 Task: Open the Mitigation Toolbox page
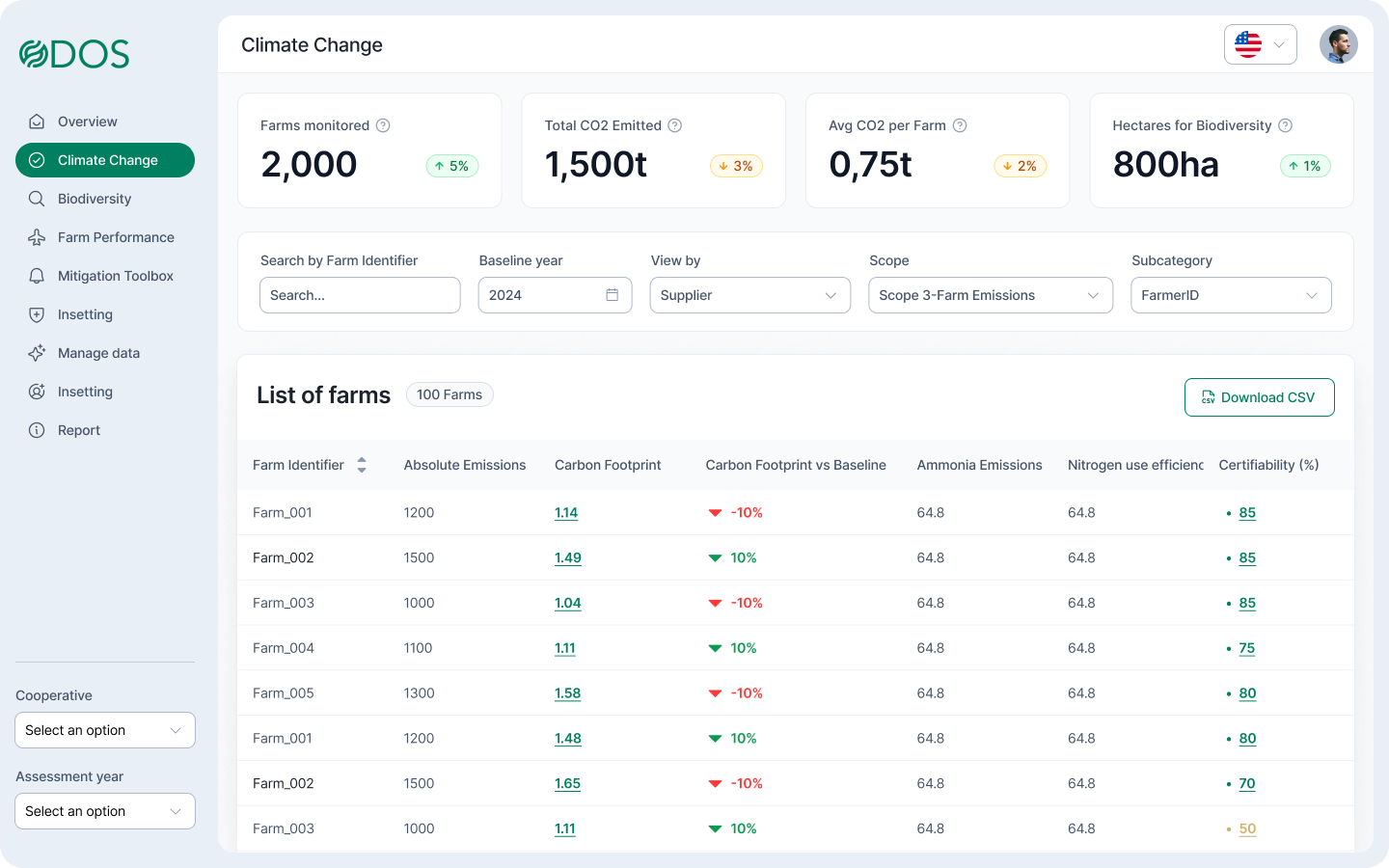(105, 276)
